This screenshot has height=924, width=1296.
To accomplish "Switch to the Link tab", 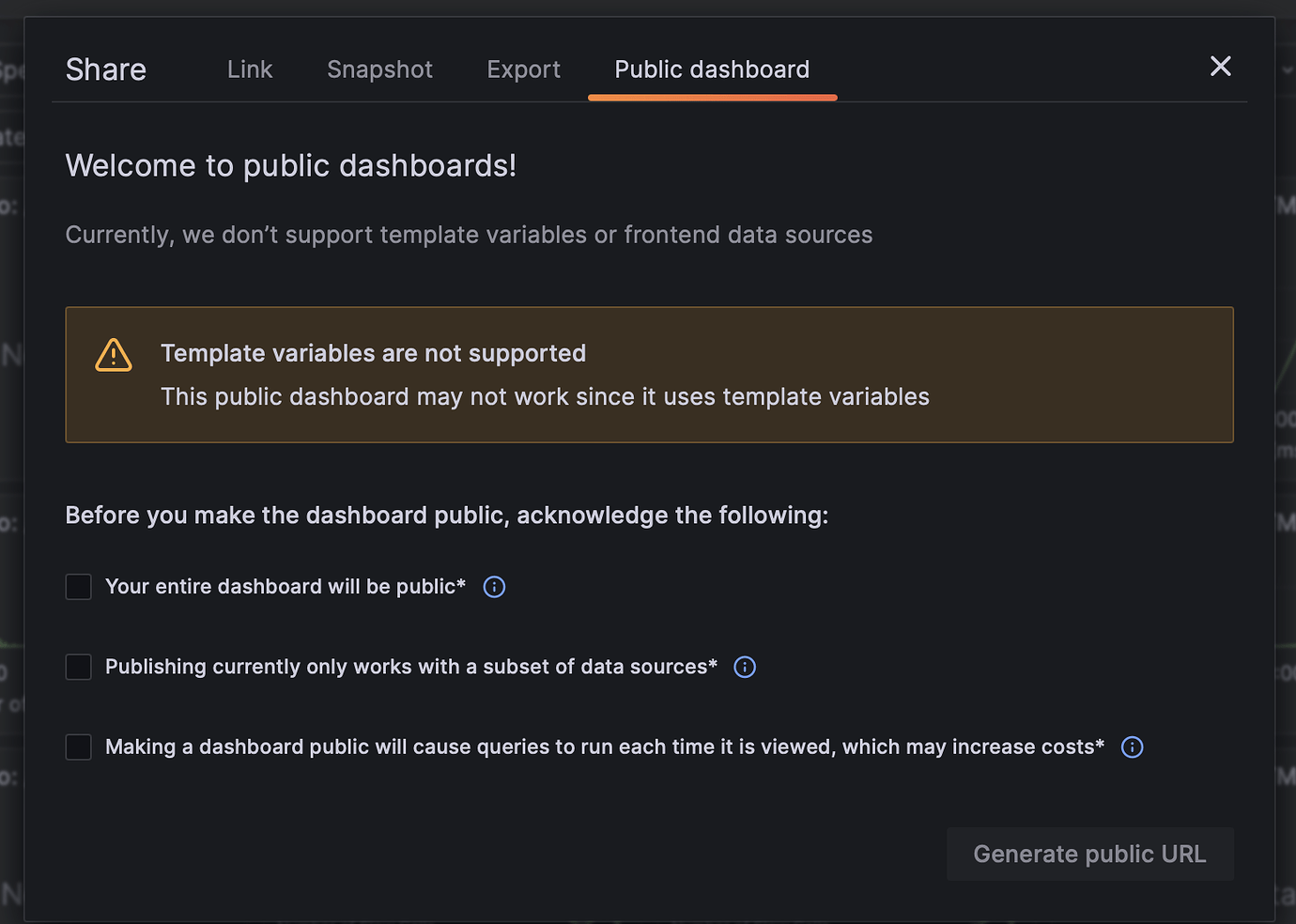I will (x=250, y=69).
